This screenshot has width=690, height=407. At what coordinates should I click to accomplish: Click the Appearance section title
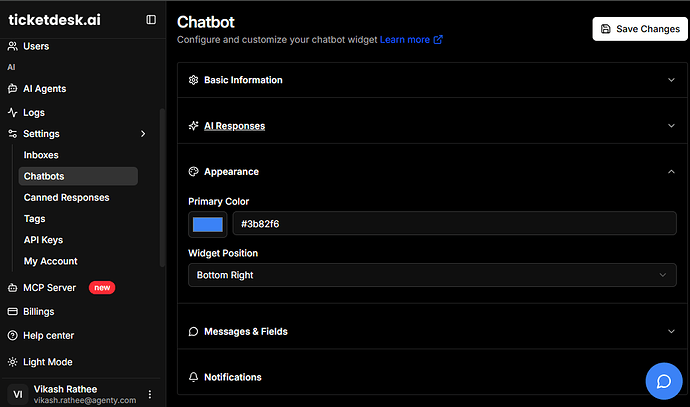(x=231, y=172)
